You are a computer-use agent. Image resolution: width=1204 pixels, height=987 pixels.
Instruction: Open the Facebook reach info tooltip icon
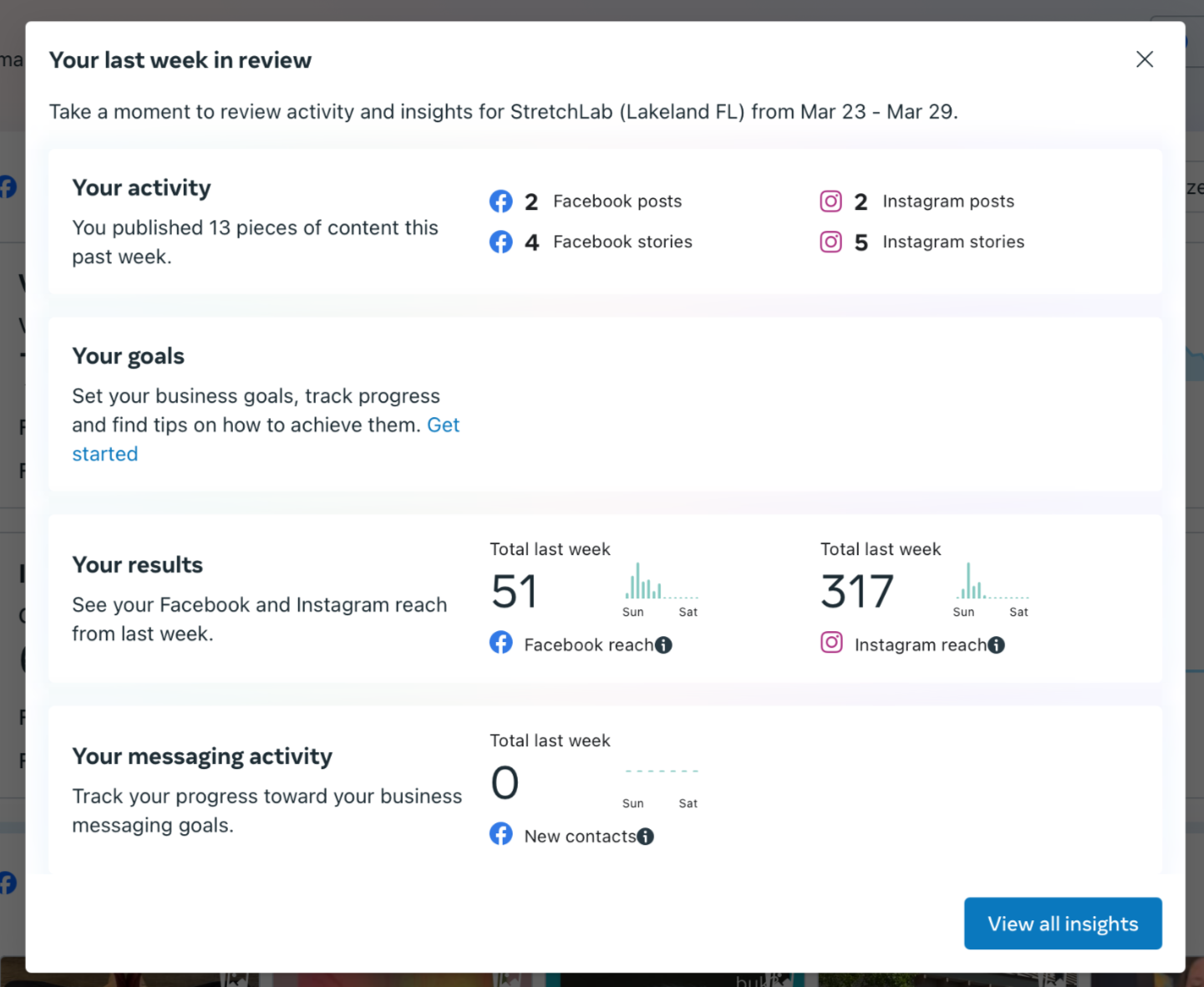(x=663, y=645)
